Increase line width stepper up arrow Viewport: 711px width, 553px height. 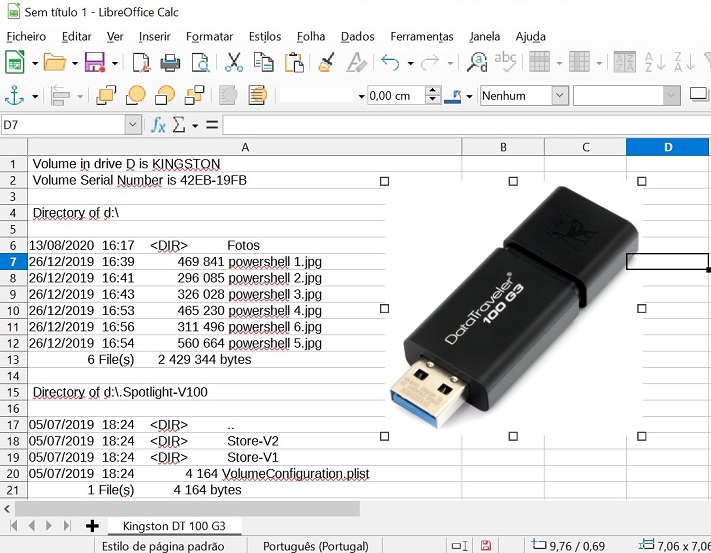(433, 91)
